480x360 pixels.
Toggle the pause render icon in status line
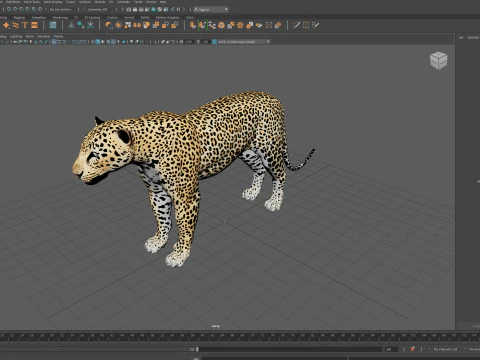179,9
